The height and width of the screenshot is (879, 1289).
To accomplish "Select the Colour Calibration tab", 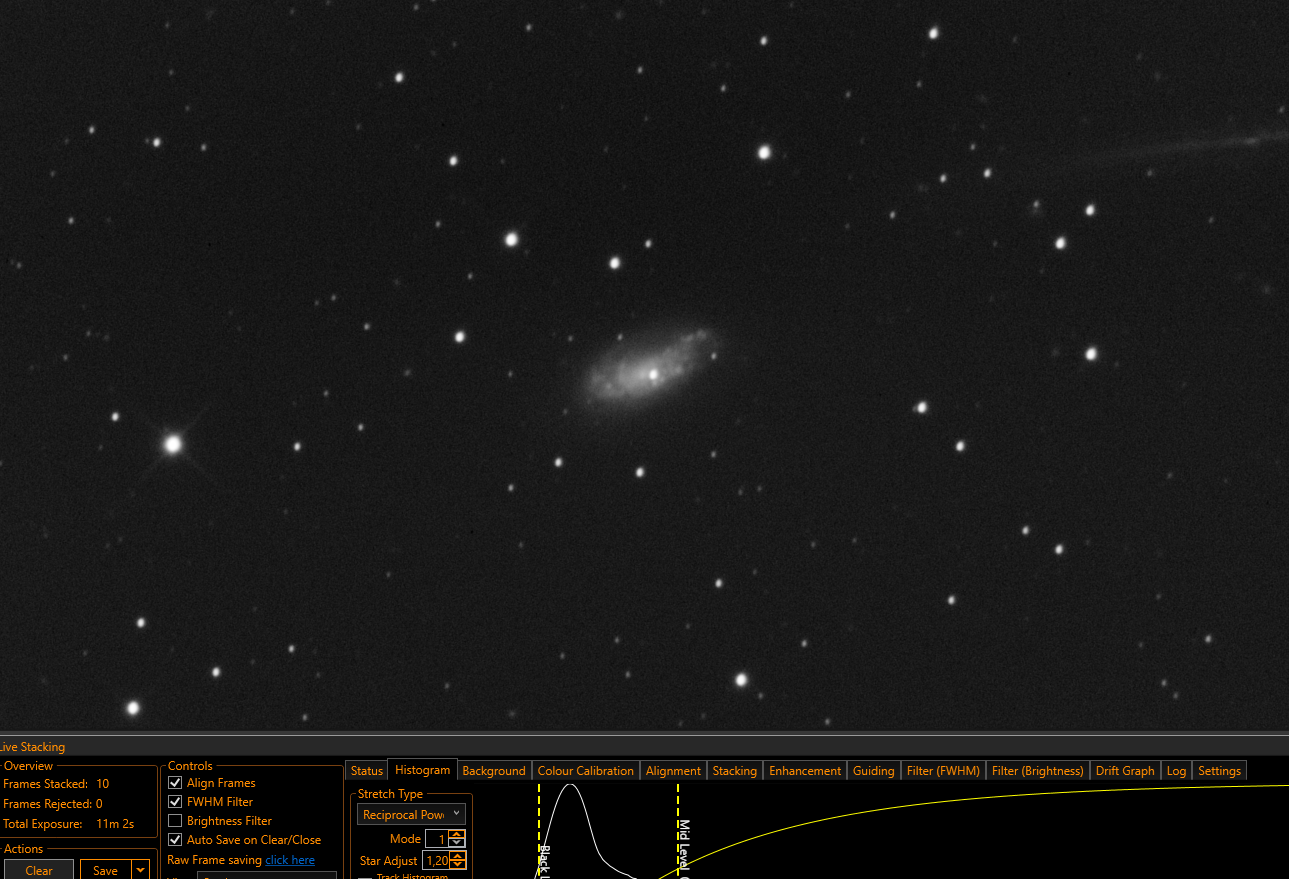I will coord(586,771).
